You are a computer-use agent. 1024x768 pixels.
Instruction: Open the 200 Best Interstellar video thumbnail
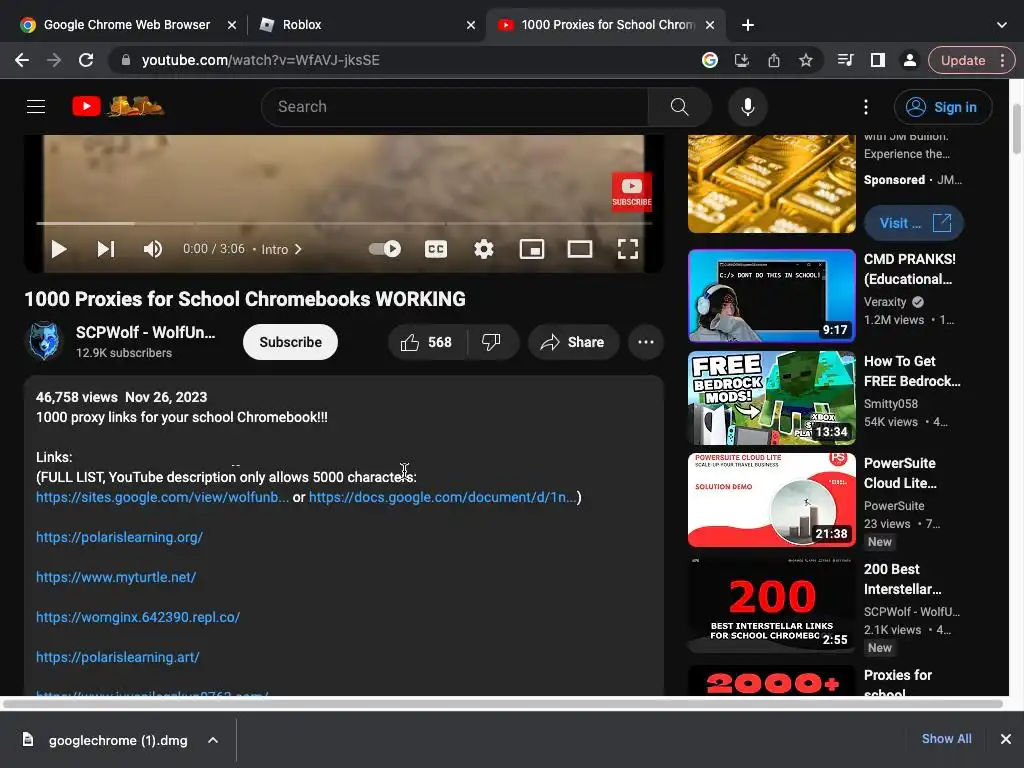pyautogui.click(x=772, y=605)
